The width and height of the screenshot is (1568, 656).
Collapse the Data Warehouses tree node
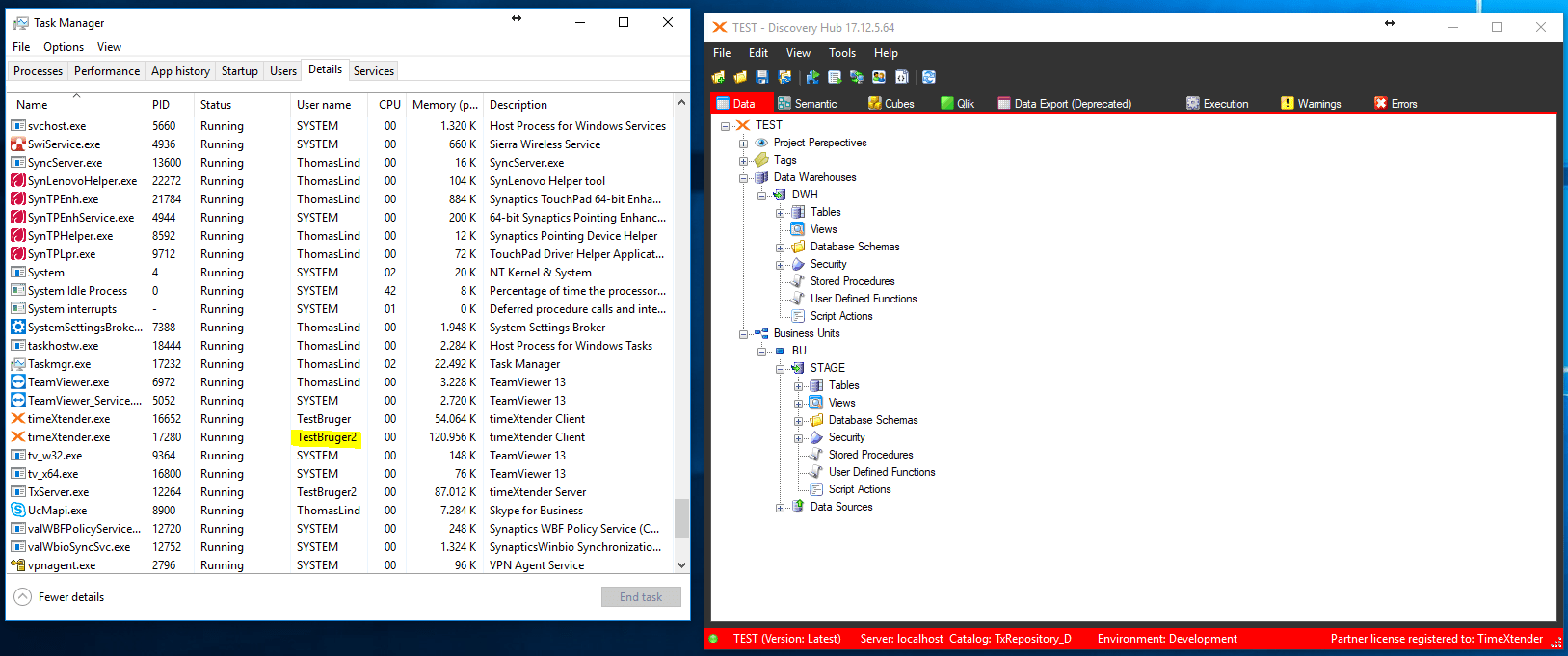tap(744, 178)
